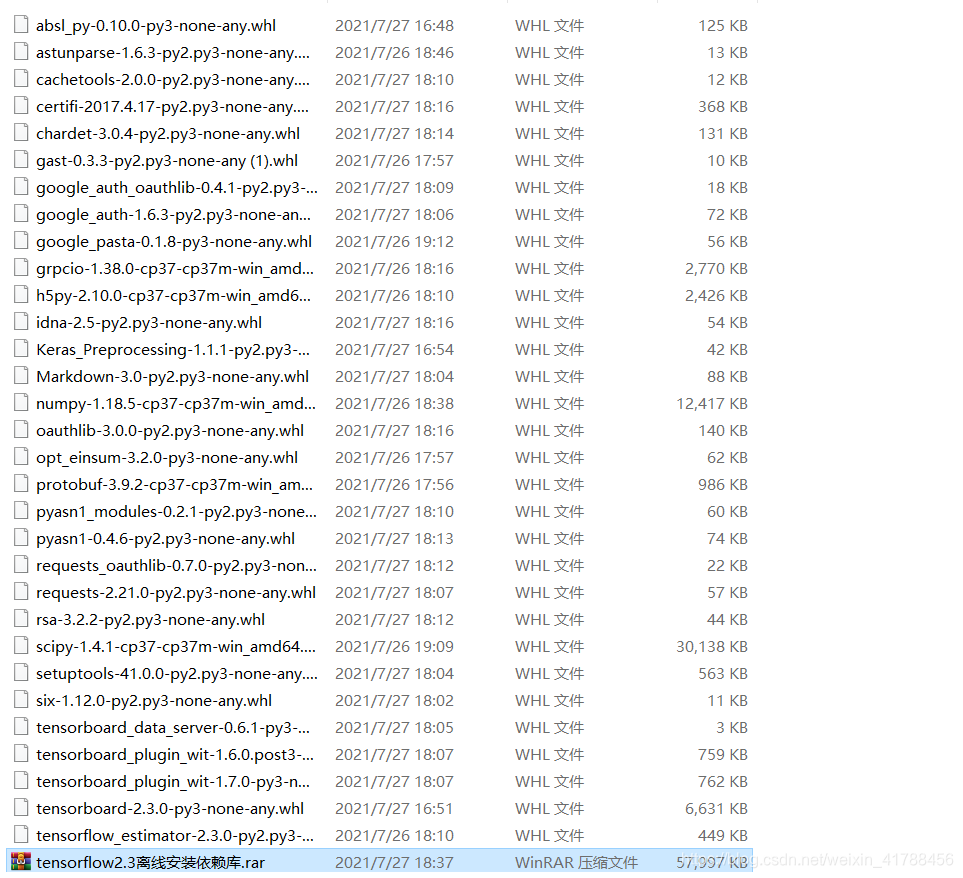Screen dimensions: 963x878
Task: Click the file icon for cachetools-2.0.0
Action: point(21,79)
